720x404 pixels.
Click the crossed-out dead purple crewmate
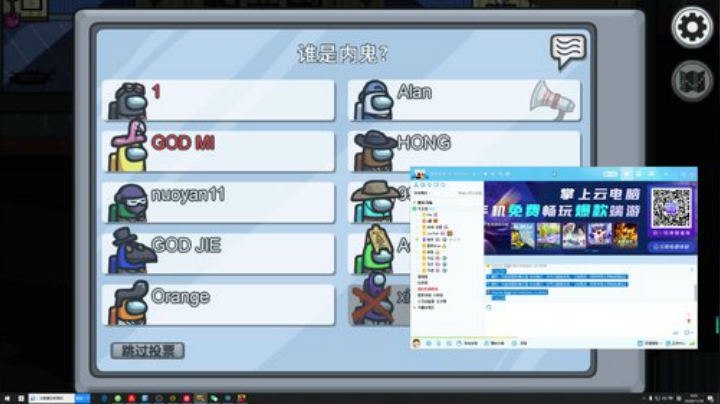373,299
